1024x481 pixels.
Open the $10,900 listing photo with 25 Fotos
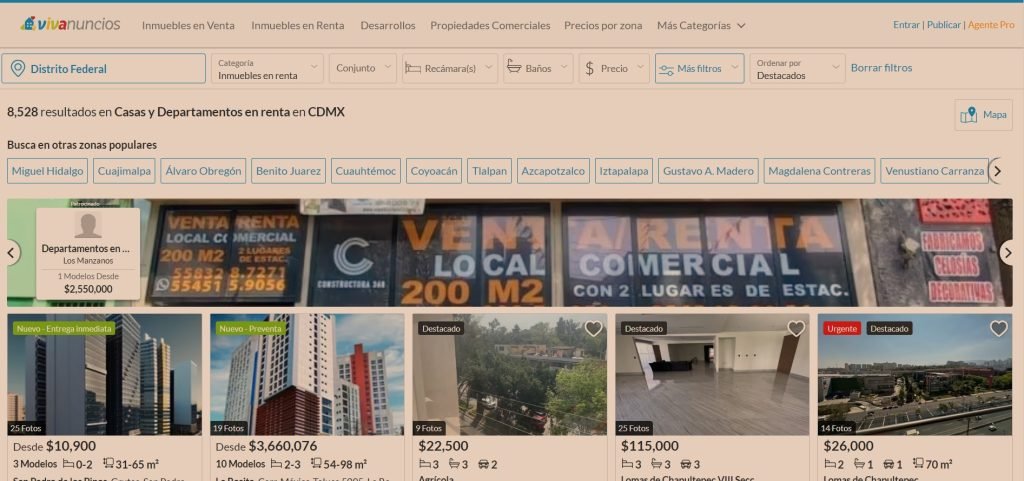pyautogui.click(x=104, y=375)
